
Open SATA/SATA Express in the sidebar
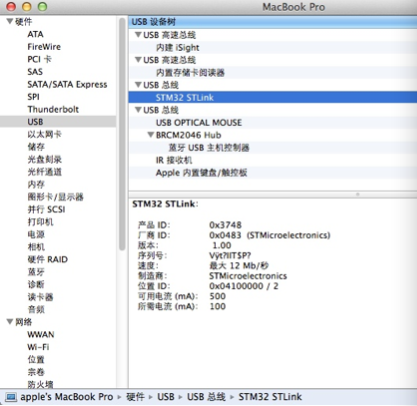(x=67, y=84)
